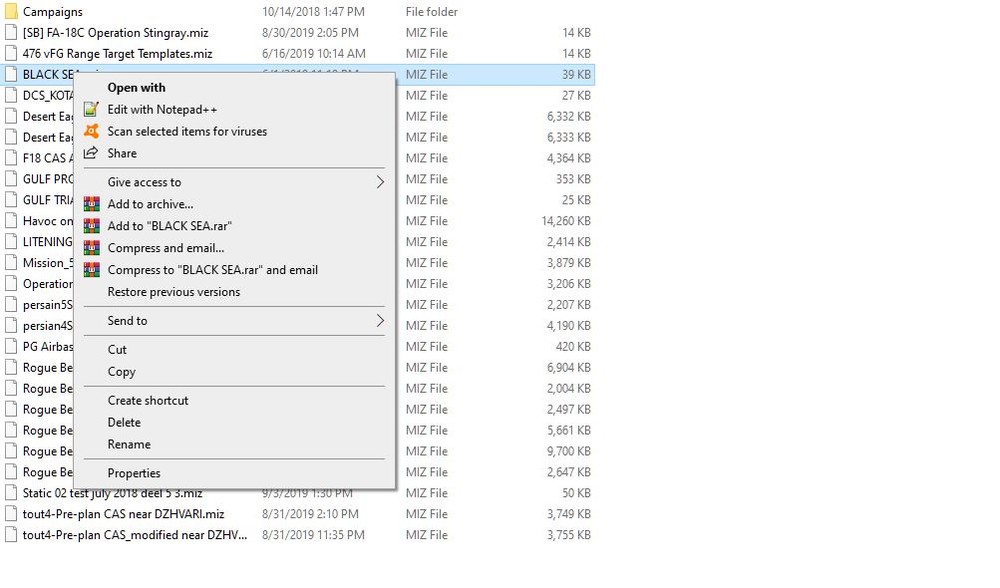Choose Cut from the context menu
The width and height of the screenshot is (1000, 588).
coord(117,349)
